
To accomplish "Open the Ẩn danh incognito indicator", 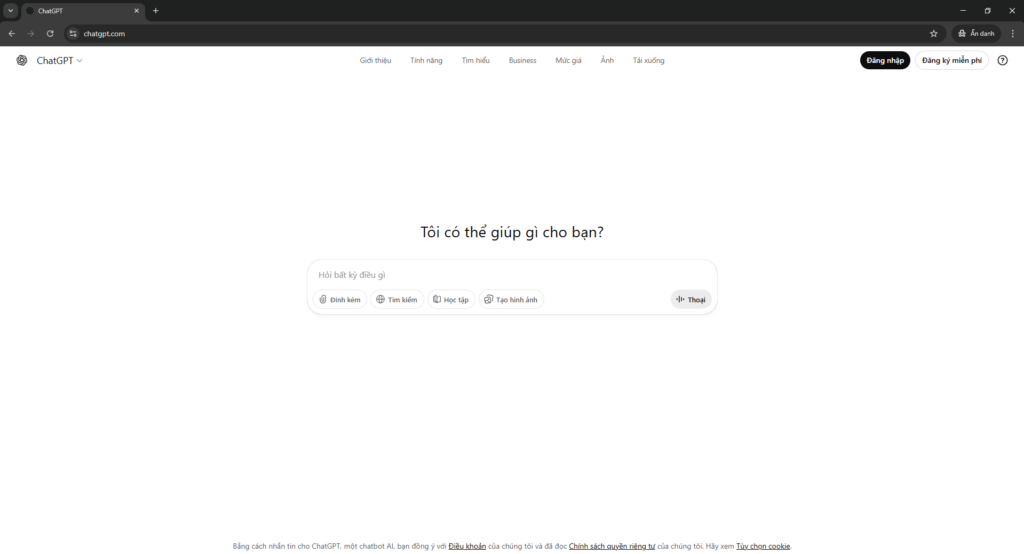I will pos(975,33).
